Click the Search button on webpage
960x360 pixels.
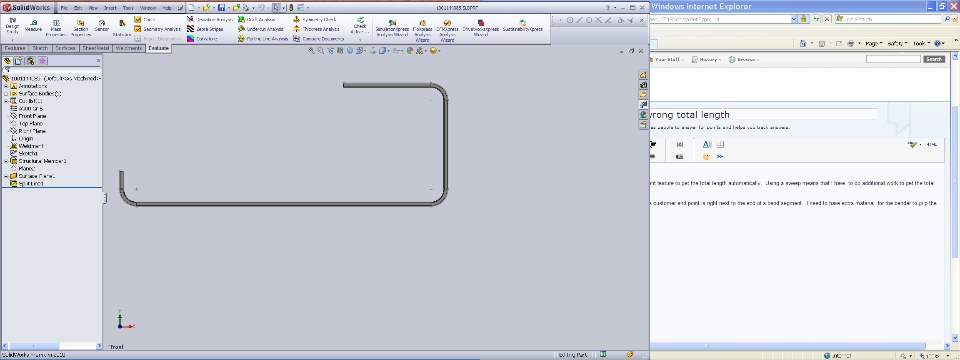pyautogui.click(x=934, y=59)
